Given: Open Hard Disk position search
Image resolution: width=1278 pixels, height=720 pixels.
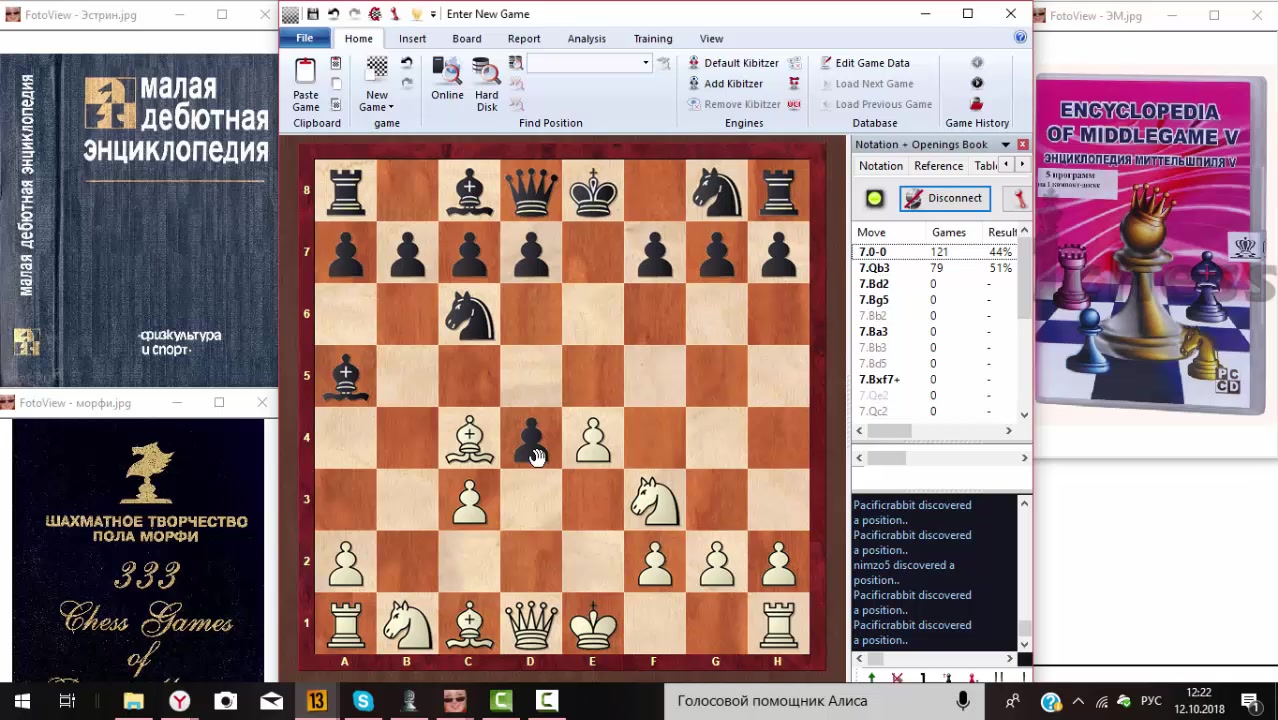Looking at the screenshot, I should (487, 85).
